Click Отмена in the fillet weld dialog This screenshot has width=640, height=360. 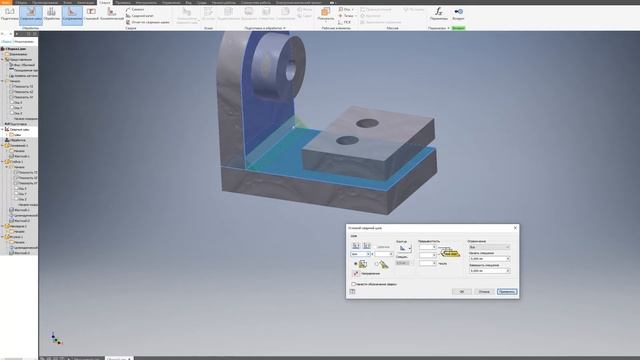(x=484, y=291)
